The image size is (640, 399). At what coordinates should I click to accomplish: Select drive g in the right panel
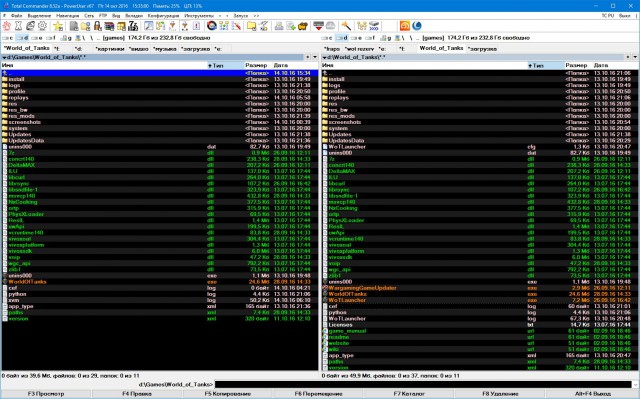tap(385, 38)
